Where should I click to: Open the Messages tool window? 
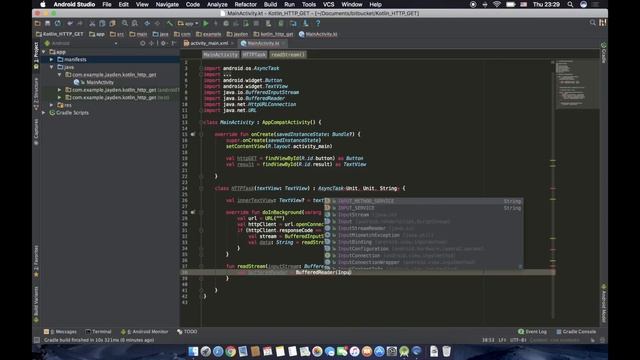pyautogui.click(x=60, y=332)
